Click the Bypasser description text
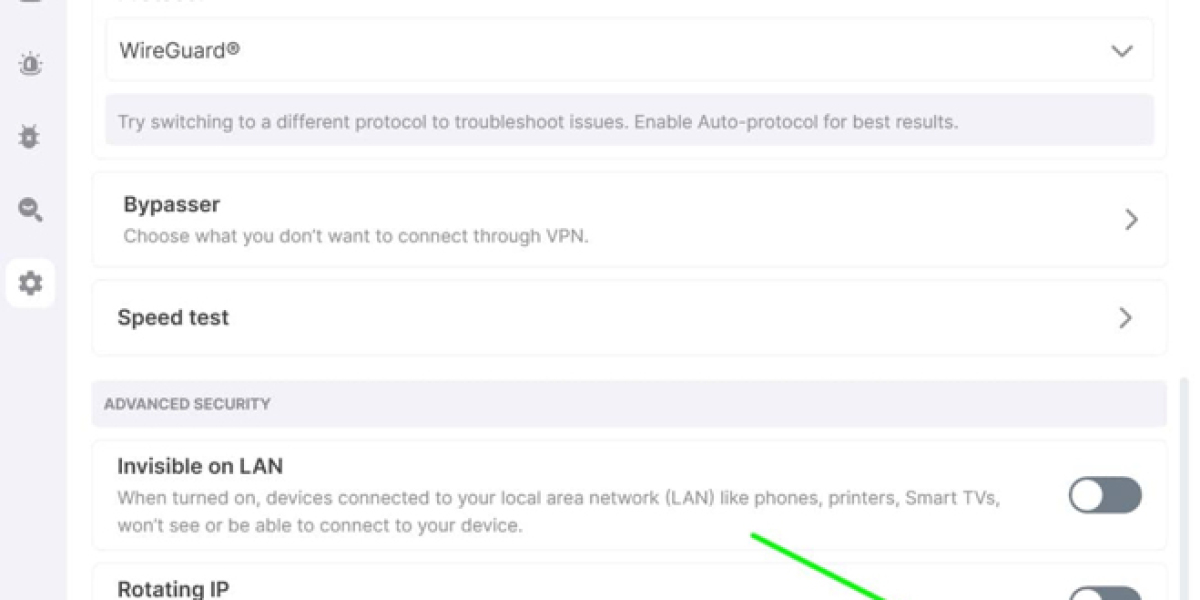1200x600 pixels. pos(355,237)
